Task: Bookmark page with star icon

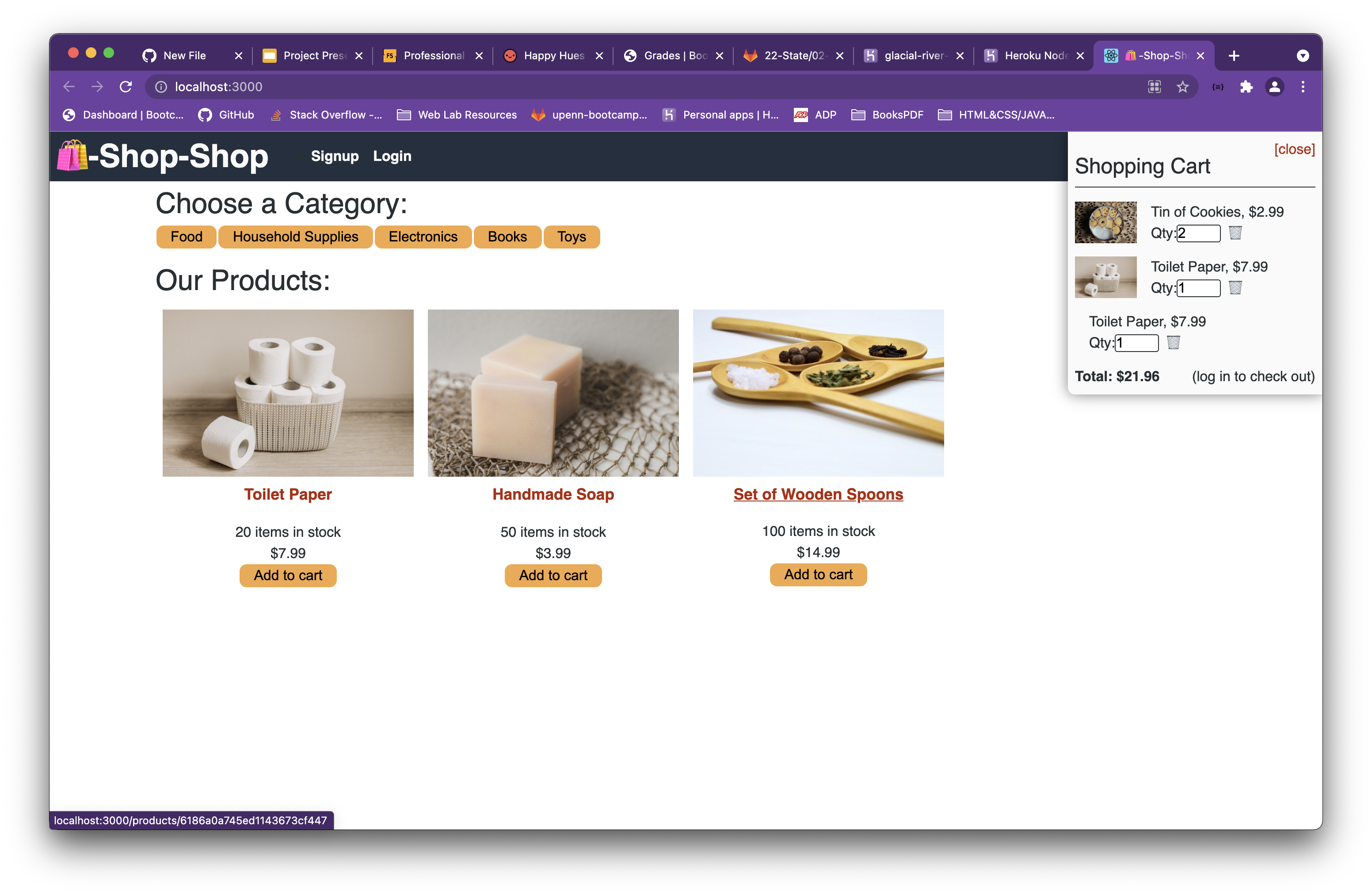Action: coord(1182,87)
